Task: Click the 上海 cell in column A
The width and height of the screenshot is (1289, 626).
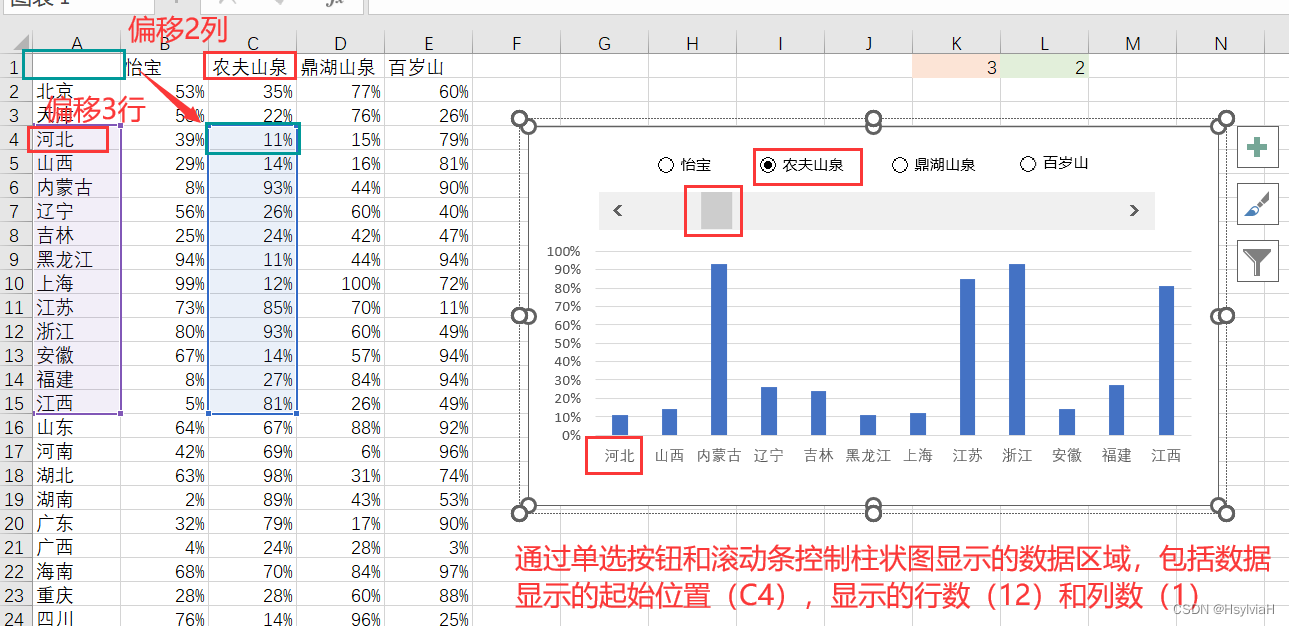Action: point(77,283)
